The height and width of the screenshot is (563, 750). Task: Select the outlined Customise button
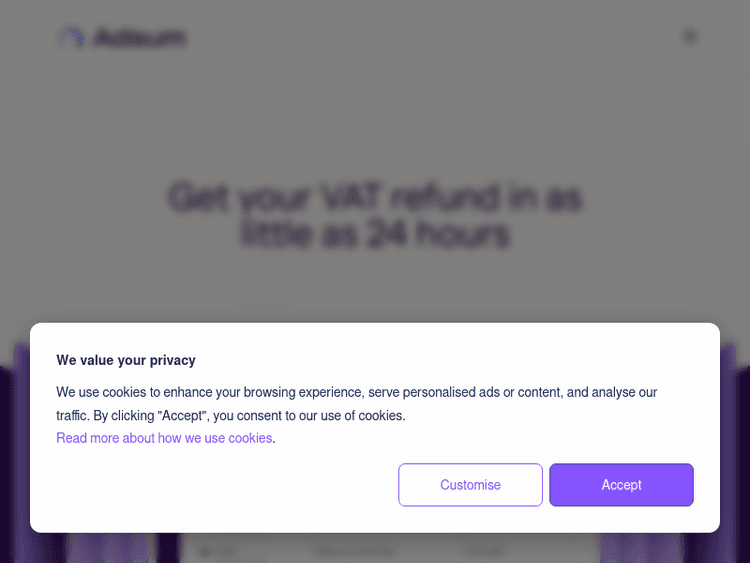point(470,485)
